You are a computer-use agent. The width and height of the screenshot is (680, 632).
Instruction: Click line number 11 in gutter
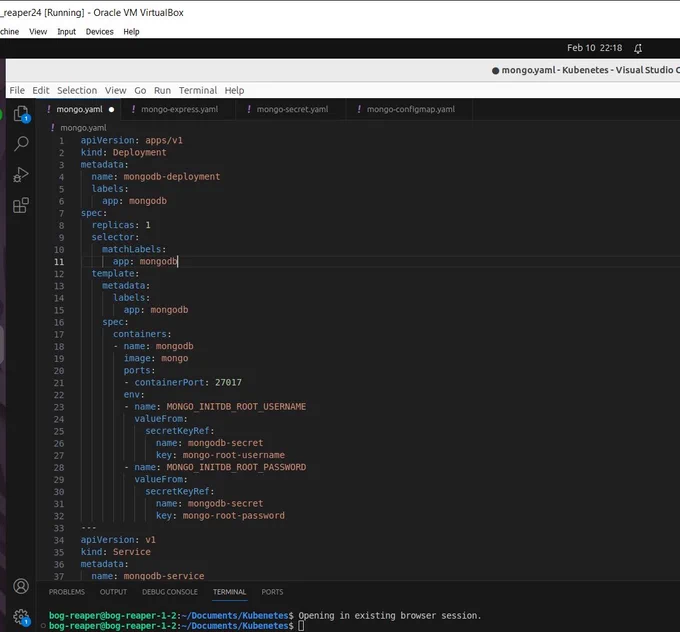(59, 262)
